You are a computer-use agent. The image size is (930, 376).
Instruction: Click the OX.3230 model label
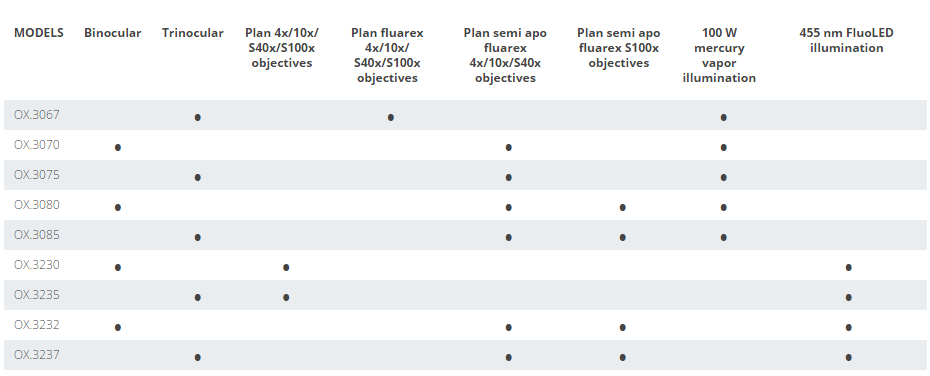click(x=37, y=265)
